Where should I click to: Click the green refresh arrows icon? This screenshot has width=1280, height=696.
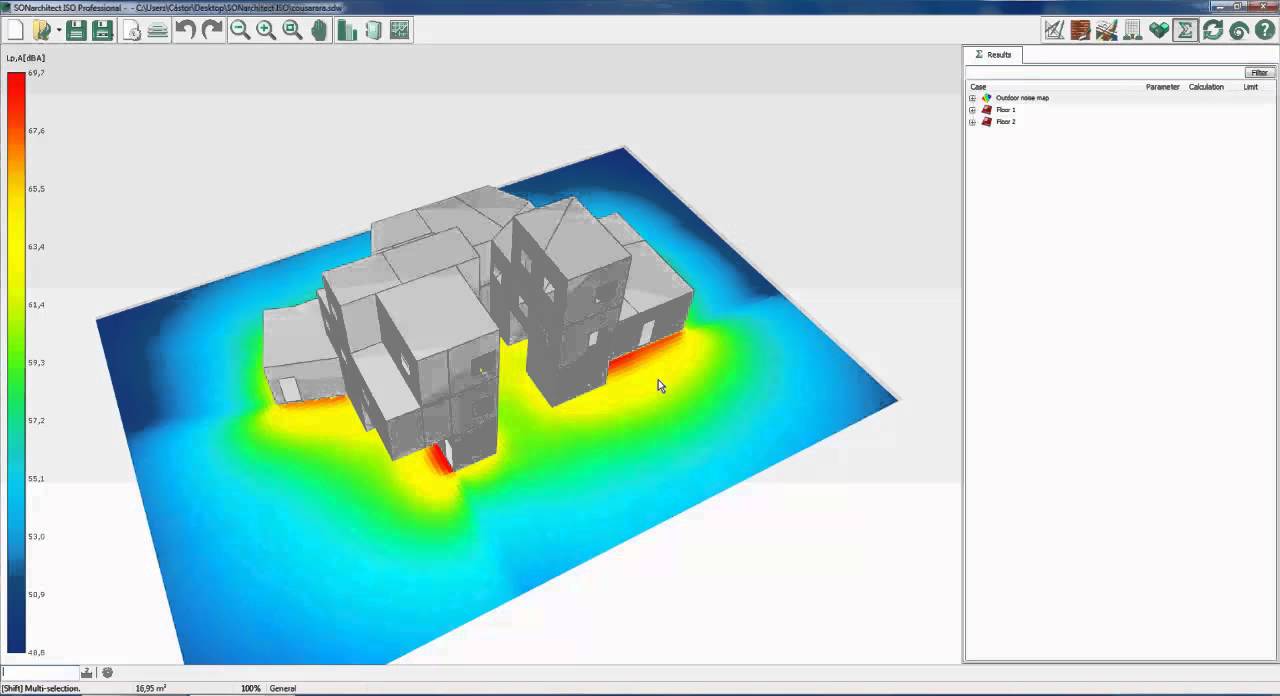tap(1213, 30)
